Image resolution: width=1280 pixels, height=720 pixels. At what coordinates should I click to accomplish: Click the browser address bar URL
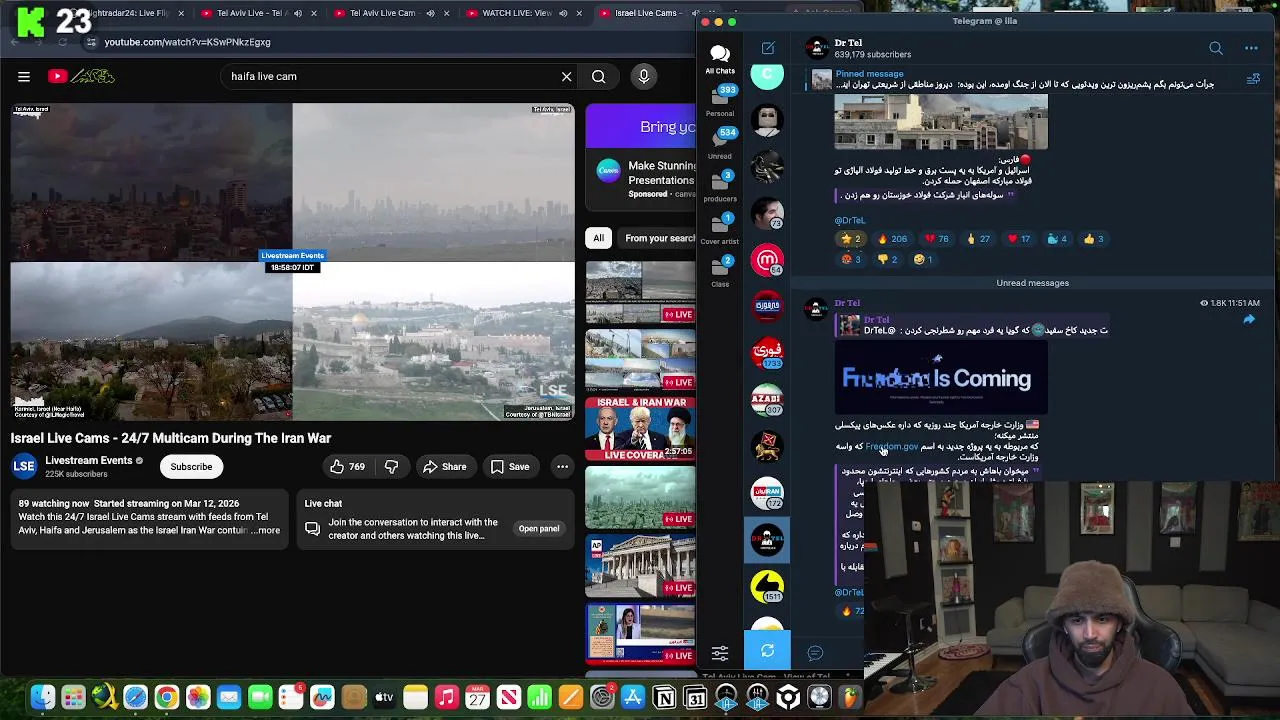(x=187, y=42)
